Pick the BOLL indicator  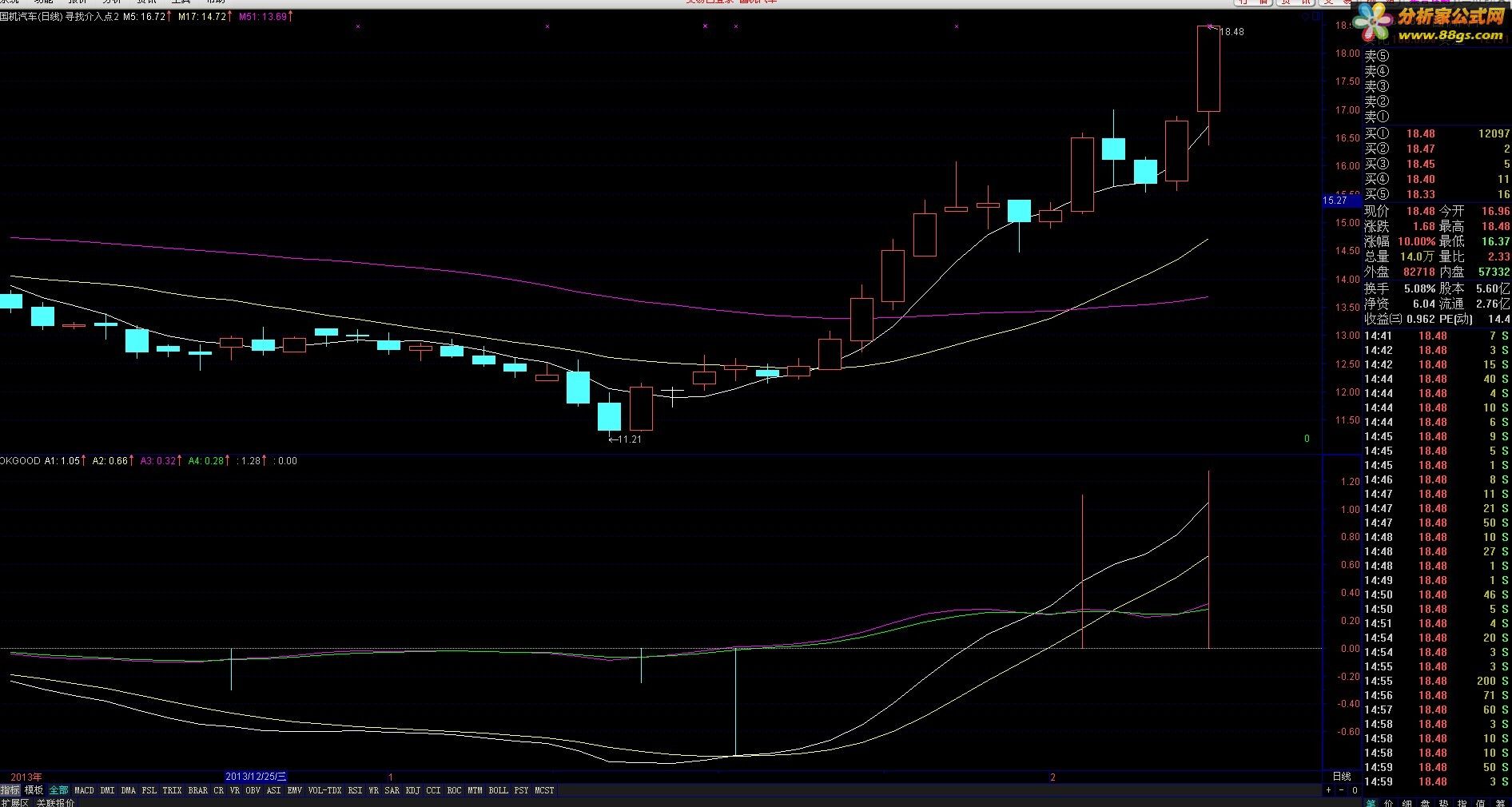(498, 790)
